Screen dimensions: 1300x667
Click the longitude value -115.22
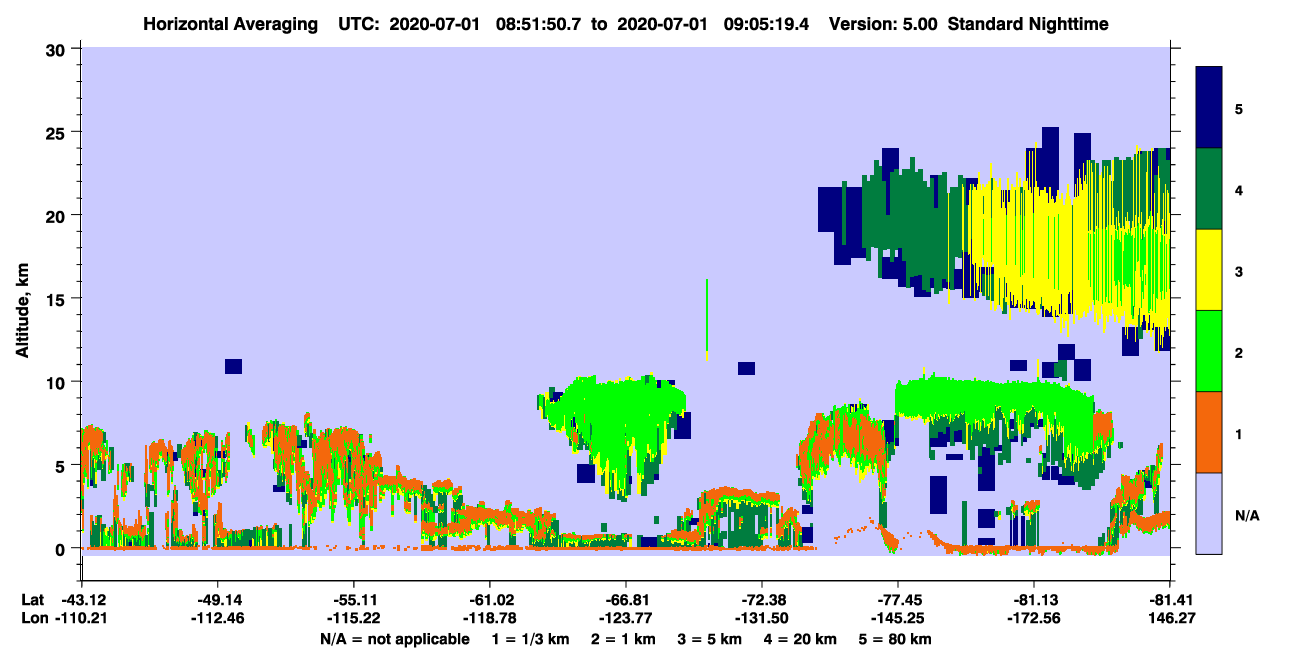[354, 618]
